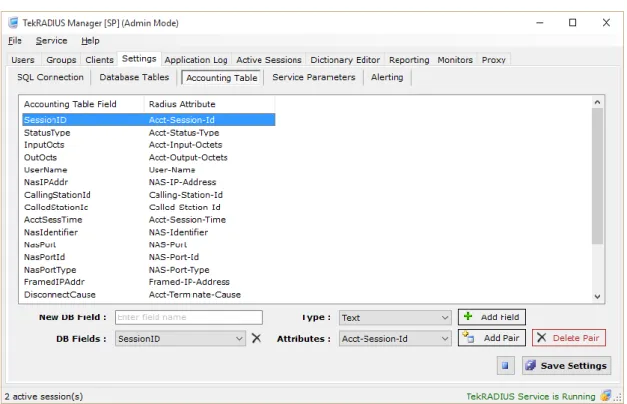Focus the New DB Field input box

point(189,317)
